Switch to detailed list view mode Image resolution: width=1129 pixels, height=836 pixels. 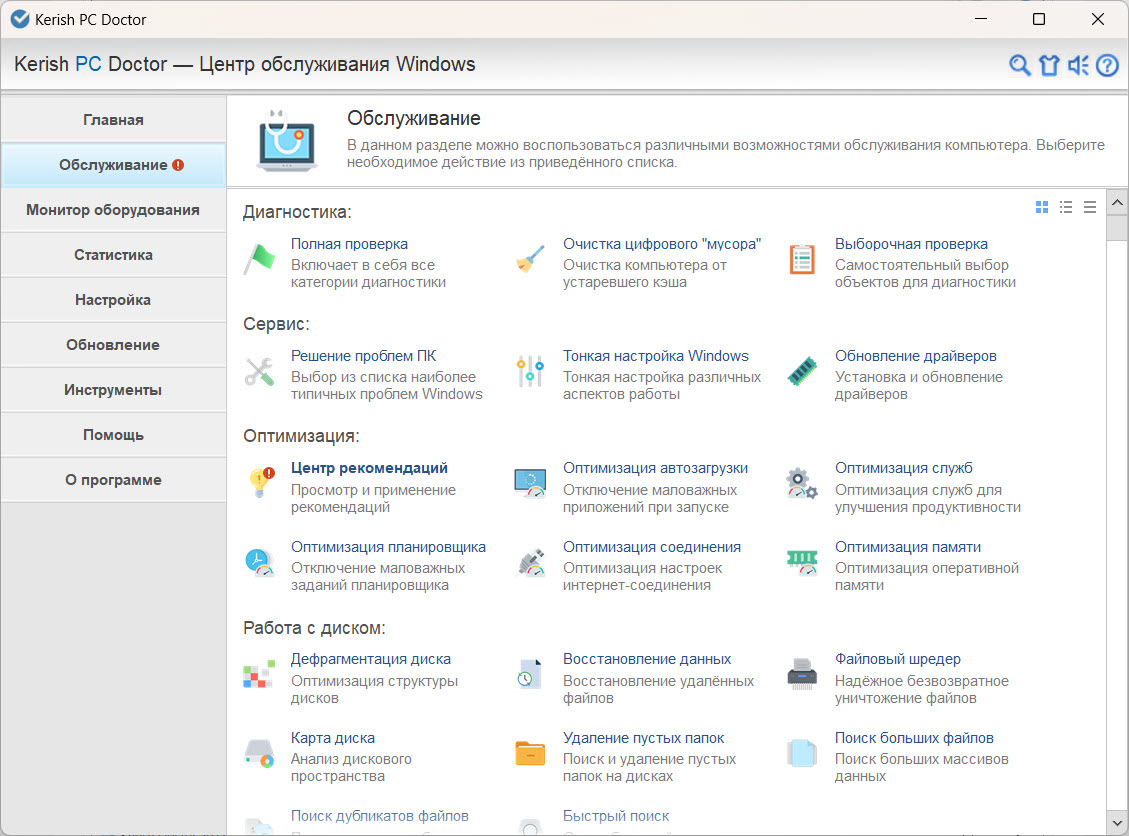coord(1066,207)
